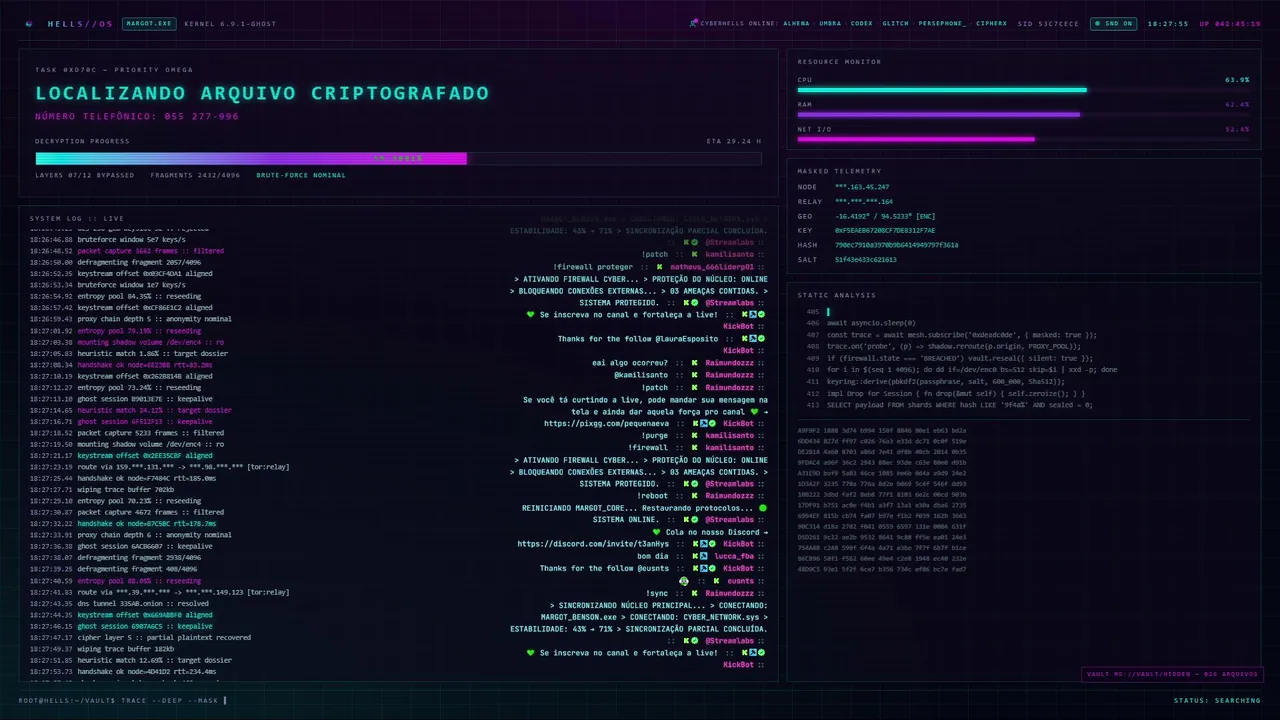Click the NODE value ***.163.45.247
Image resolution: width=1280 pixels, height=720 pixels.
tap(862, 187)
